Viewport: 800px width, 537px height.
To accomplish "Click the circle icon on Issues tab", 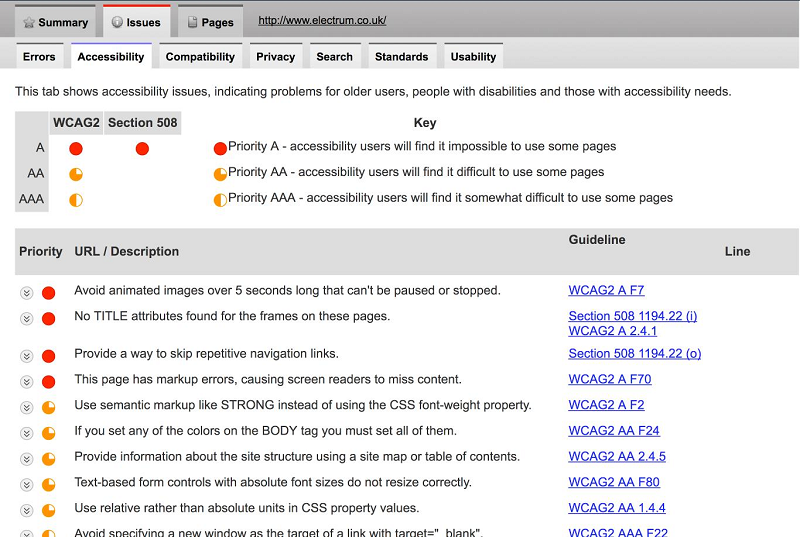I will coord(117,22).
